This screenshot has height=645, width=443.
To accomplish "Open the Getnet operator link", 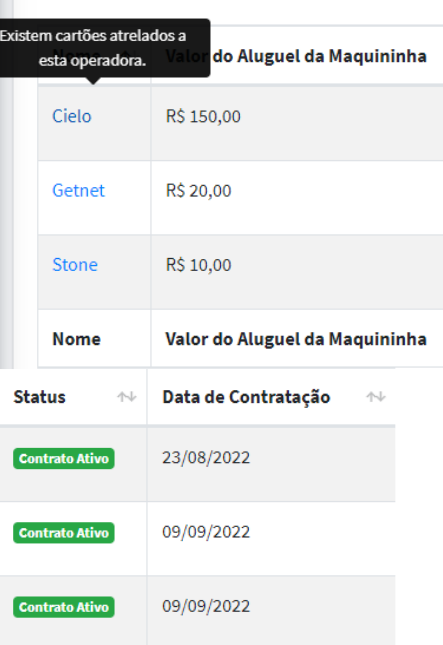I will click(78, 190).
